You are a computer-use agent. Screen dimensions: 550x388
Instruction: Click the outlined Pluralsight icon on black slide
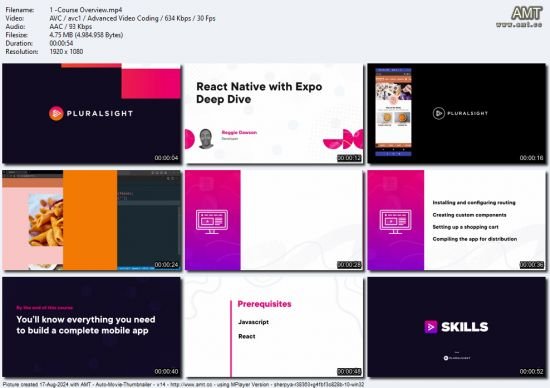(438, 113)
